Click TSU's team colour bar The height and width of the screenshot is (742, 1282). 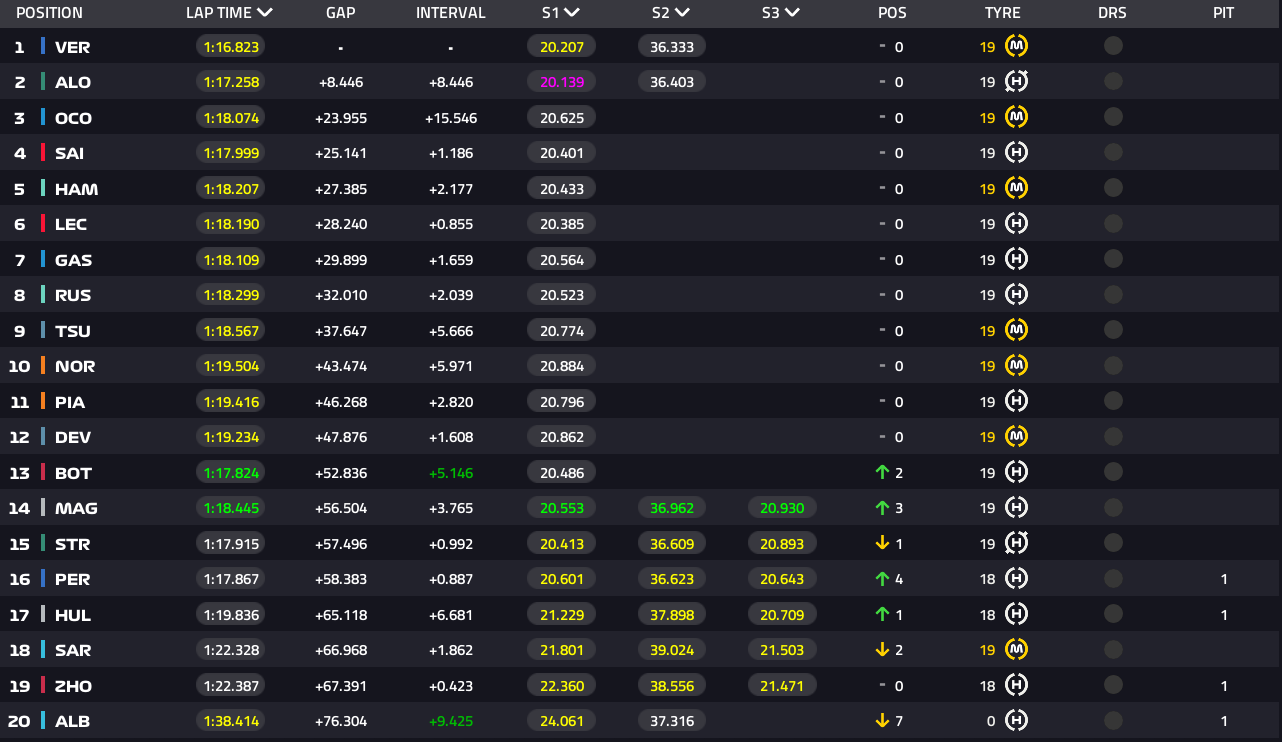[x=43, y=330]
